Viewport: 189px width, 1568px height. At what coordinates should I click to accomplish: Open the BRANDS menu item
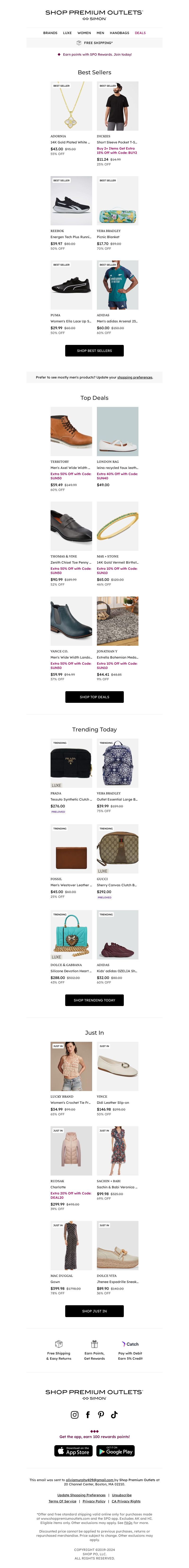coord(51,33)
